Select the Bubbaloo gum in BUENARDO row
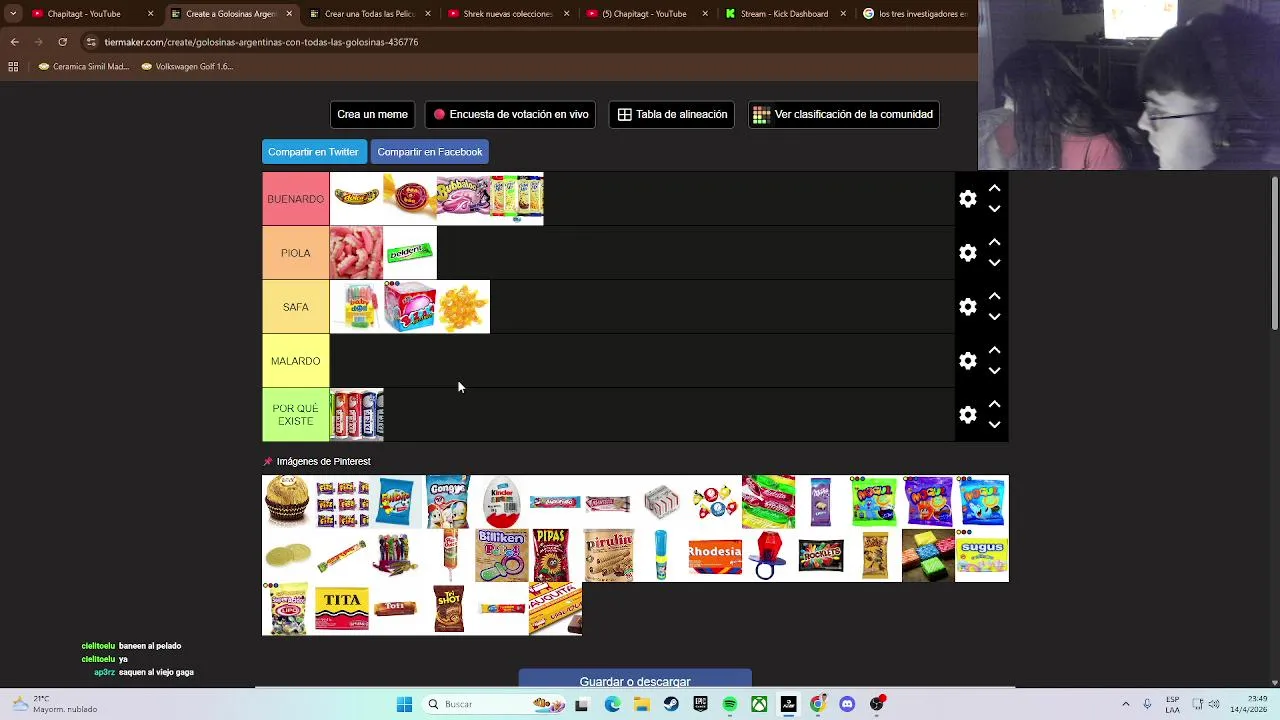 pyautogui.click(x=463, y=199)
